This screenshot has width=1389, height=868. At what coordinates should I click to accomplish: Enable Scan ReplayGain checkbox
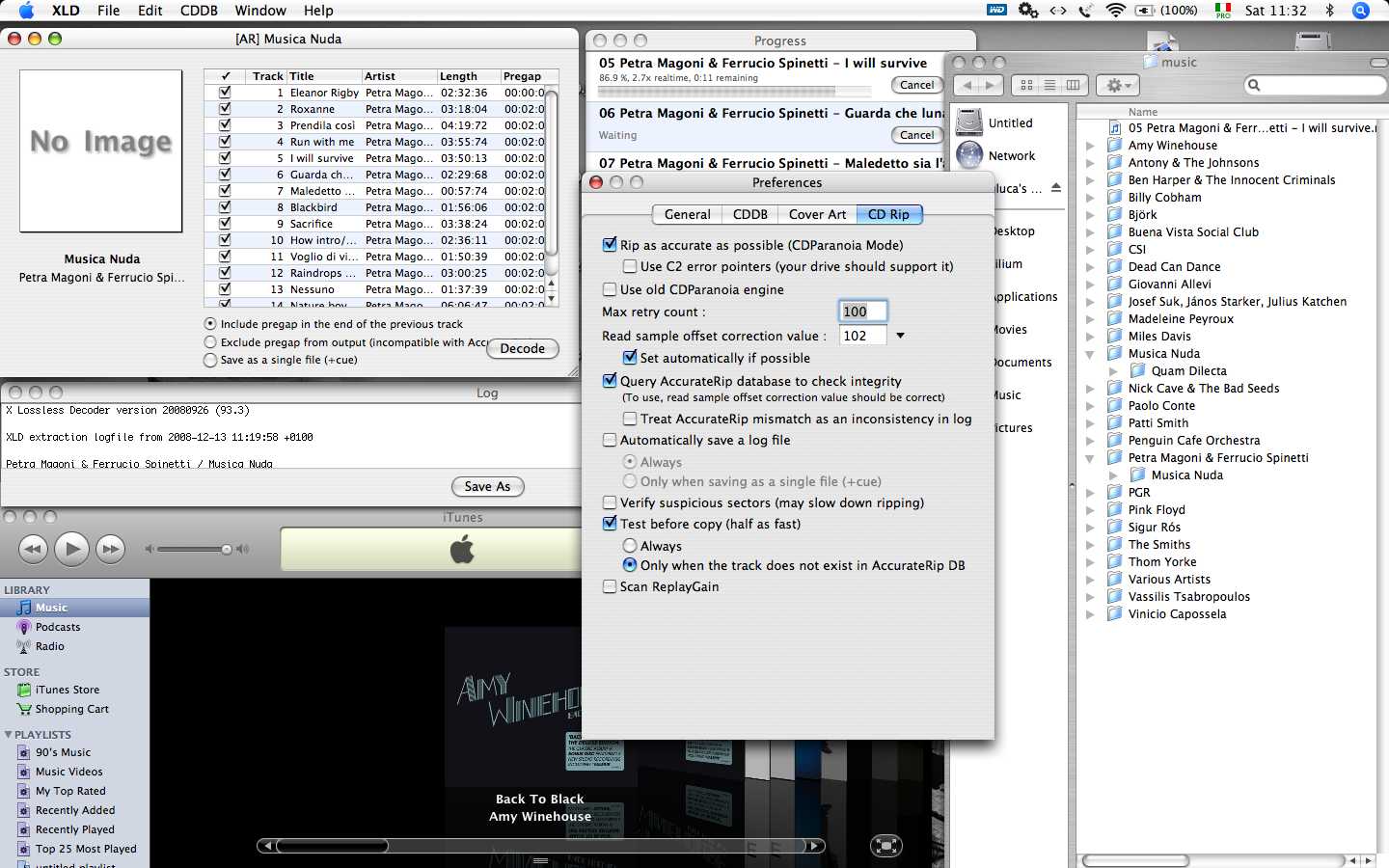pyautogui.click(x=610, y=586)
